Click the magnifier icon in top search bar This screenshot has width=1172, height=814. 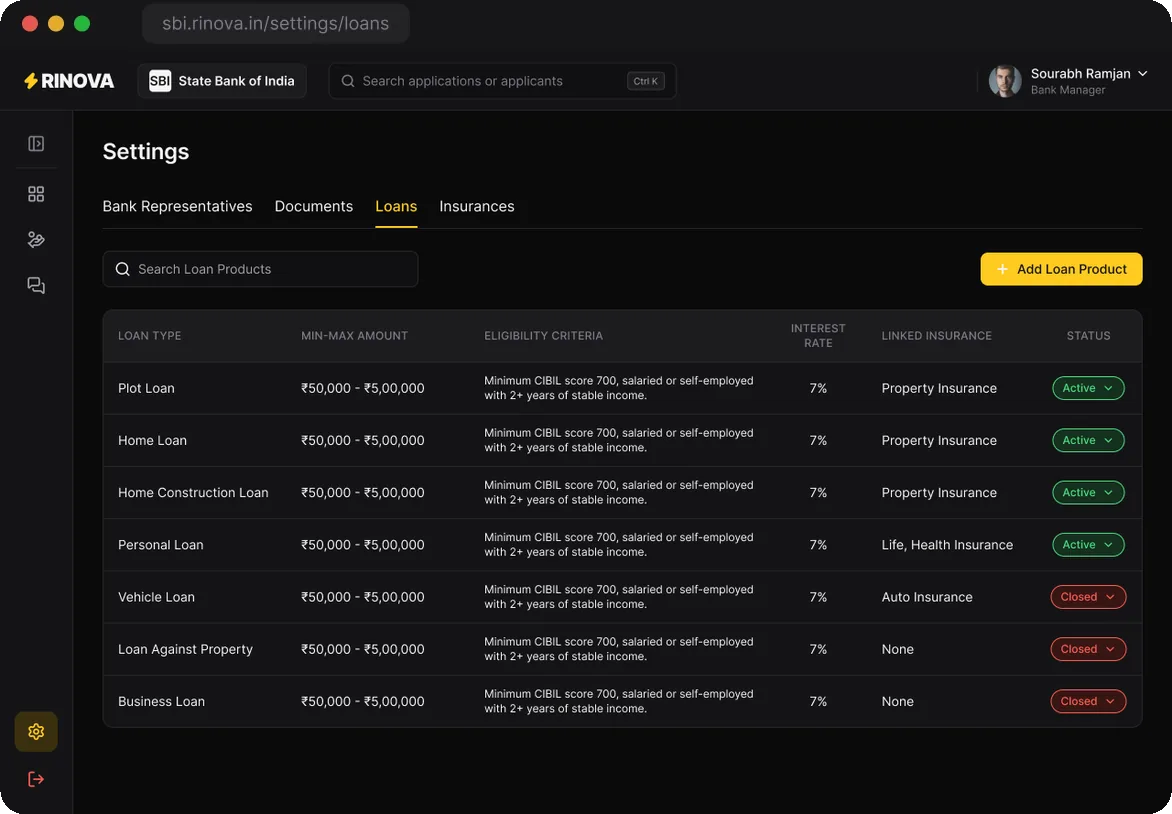coord(348,81)
